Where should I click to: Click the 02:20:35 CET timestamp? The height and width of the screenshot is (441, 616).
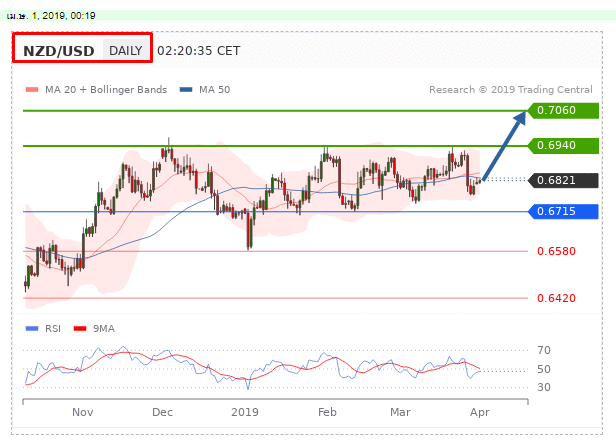pos(198,51)
